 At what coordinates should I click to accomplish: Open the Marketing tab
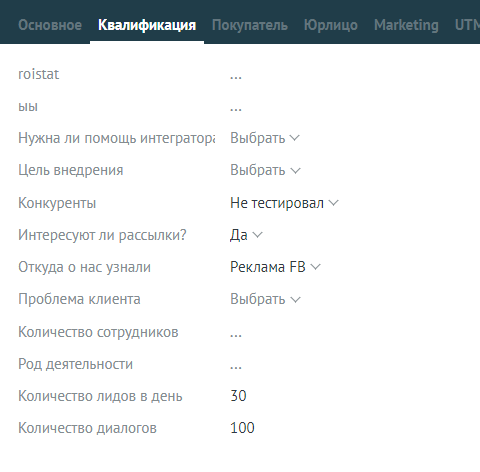click(406, 26)
